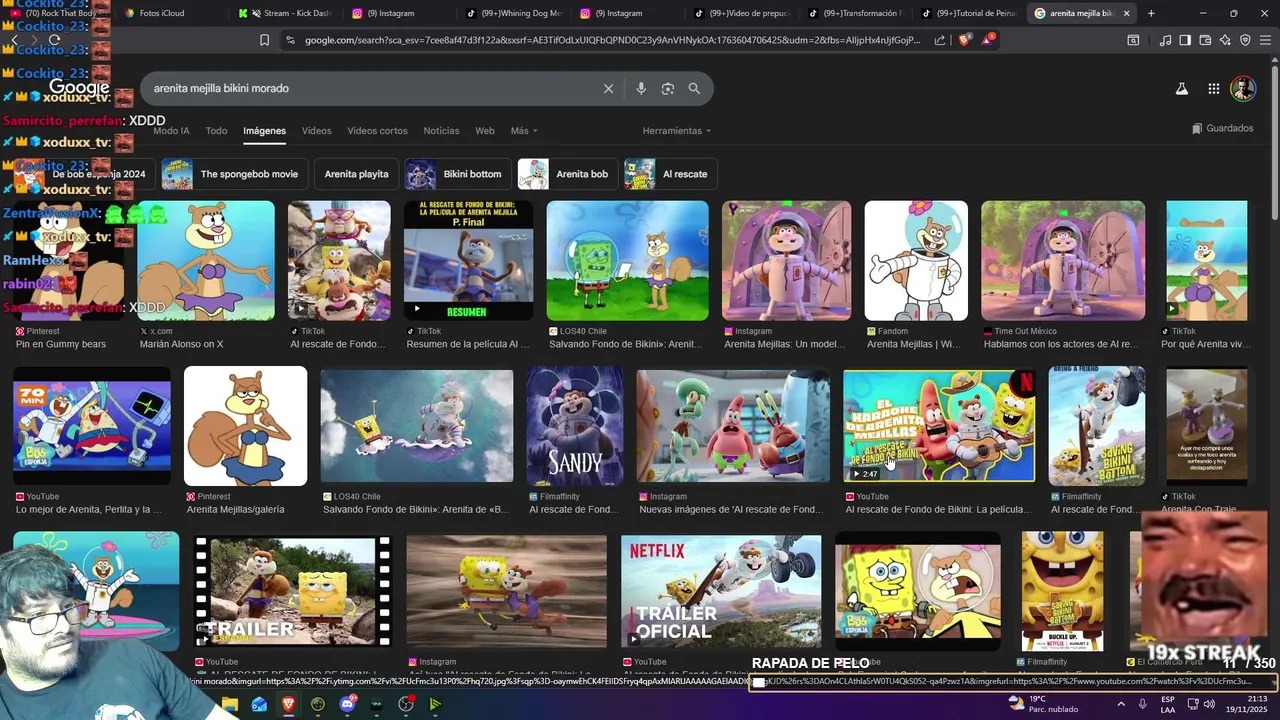Filter by Bikini bottom chip
Screen dimensions: 1280x720
[457, 174]
